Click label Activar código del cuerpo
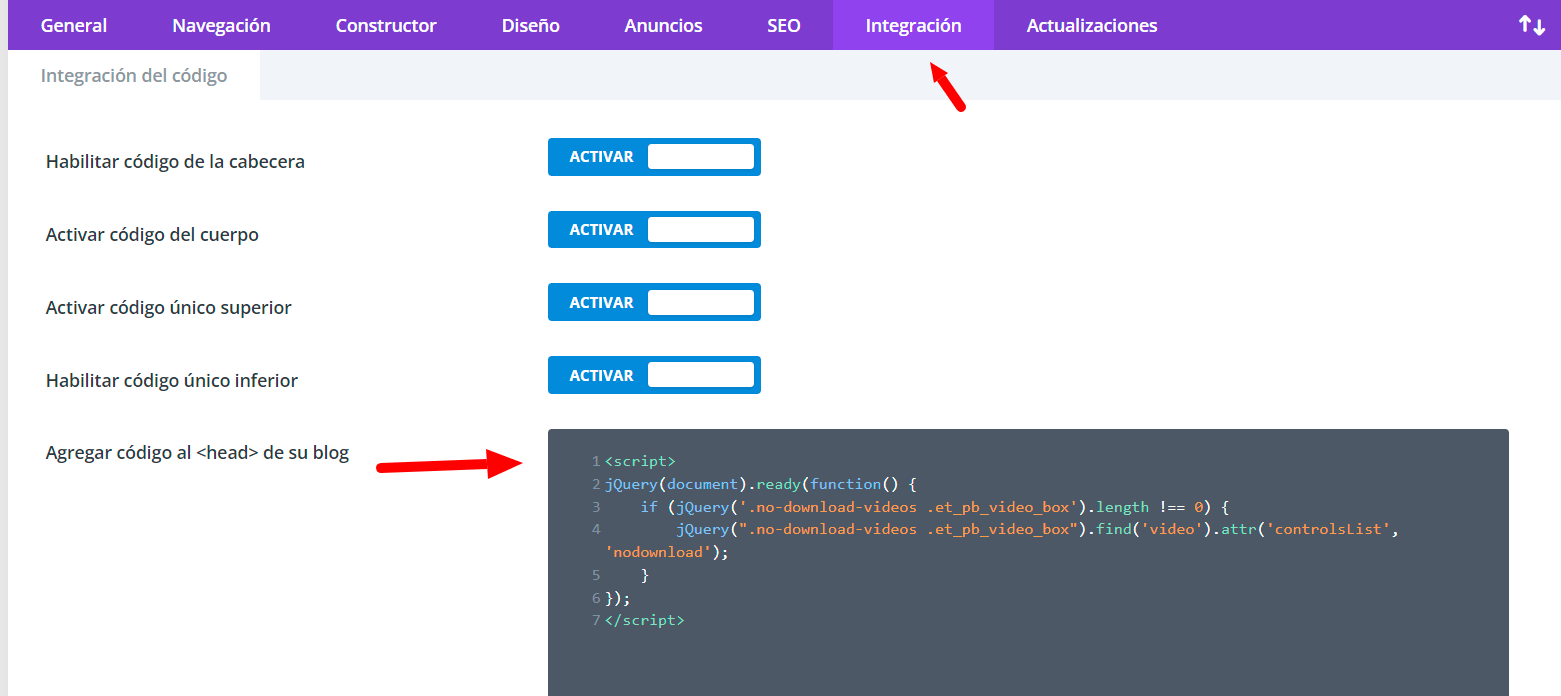 (152, 235)
